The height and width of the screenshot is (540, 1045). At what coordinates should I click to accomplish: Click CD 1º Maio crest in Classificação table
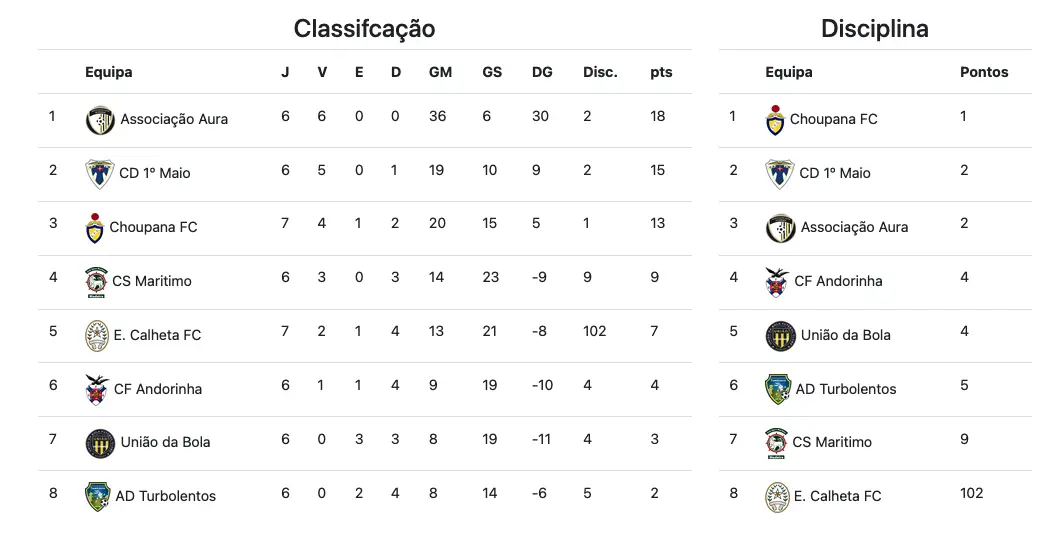click(x=99, y=174)
